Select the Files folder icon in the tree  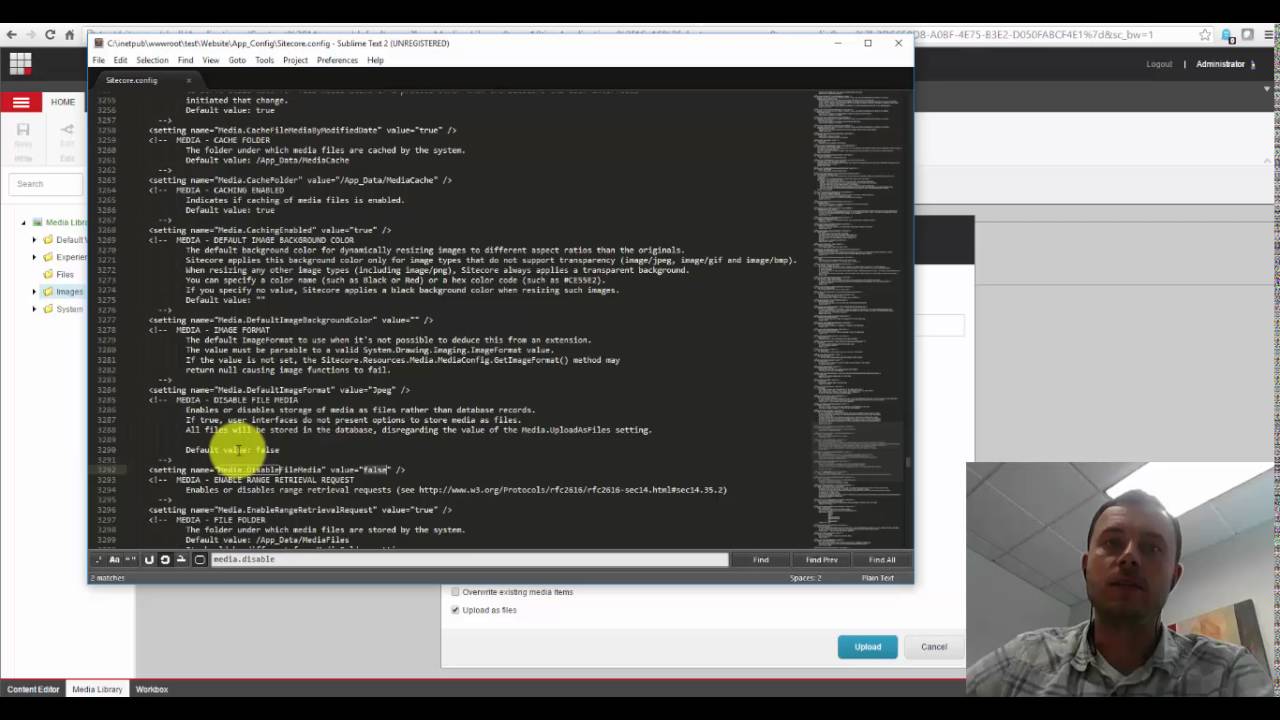[x=48, y=274]
